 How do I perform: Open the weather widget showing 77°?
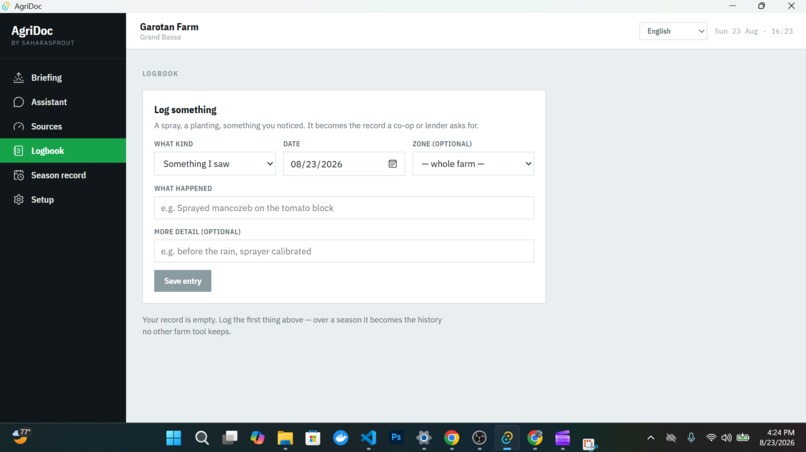coord(21,437)
